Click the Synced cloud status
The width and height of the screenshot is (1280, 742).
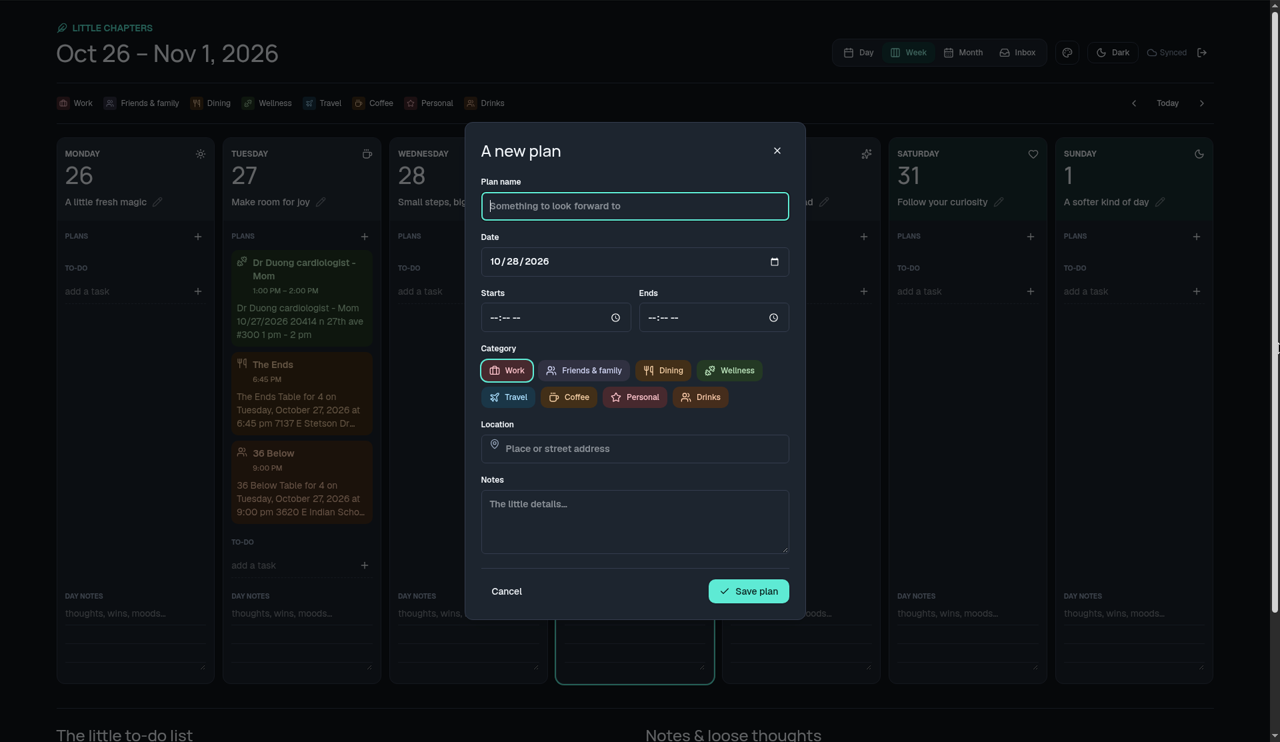1167,53
